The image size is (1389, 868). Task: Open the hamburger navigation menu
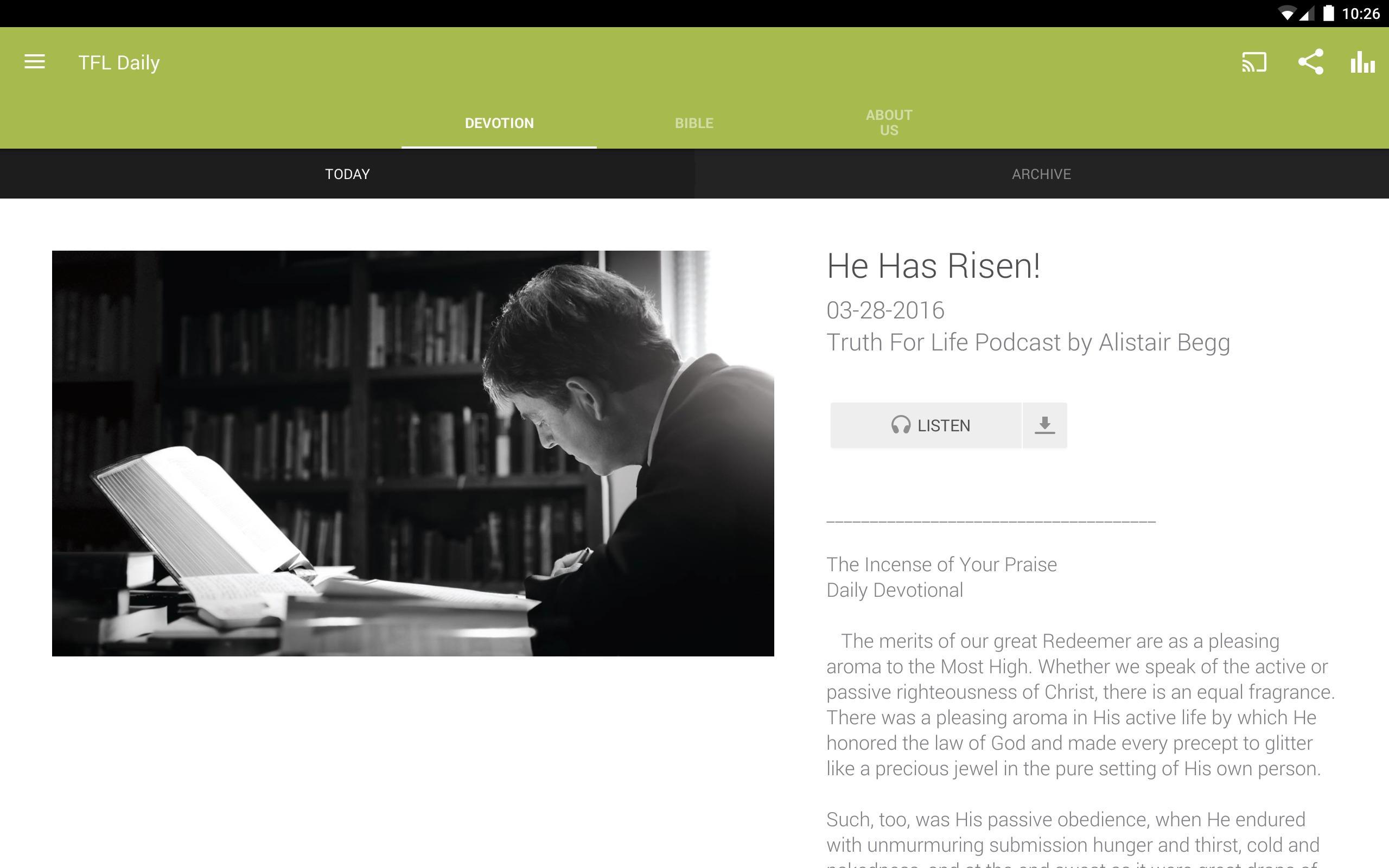[34, 62]
